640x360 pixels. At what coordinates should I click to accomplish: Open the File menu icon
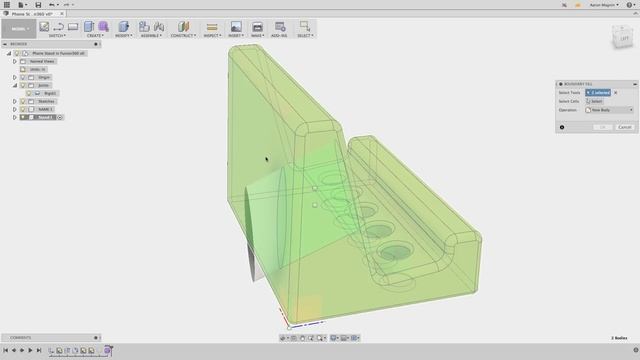(21, 5)
